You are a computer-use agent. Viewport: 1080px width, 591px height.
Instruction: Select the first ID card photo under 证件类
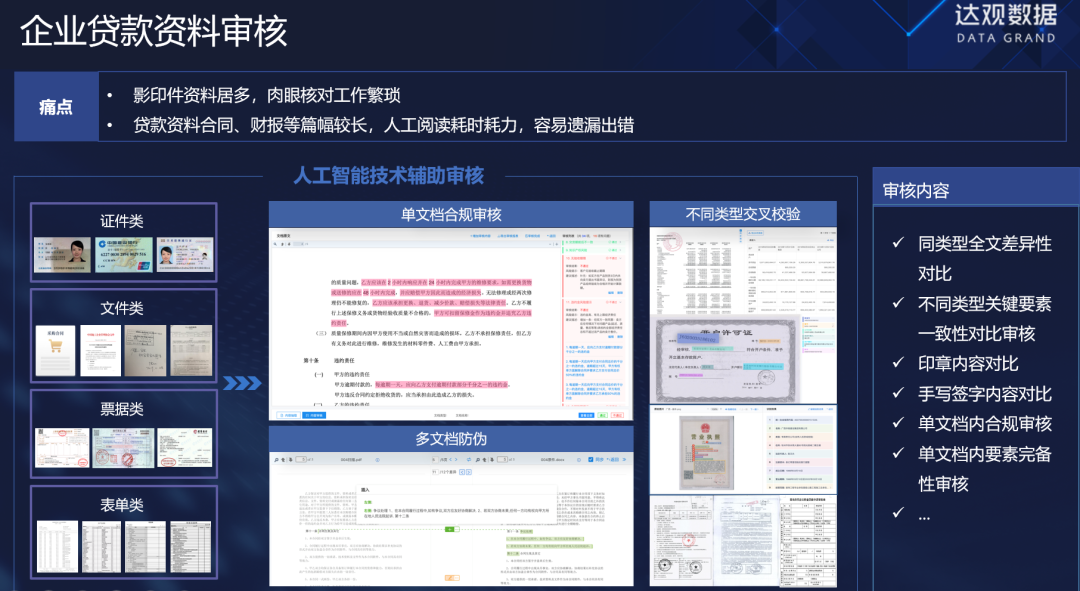tap(63, 255)
